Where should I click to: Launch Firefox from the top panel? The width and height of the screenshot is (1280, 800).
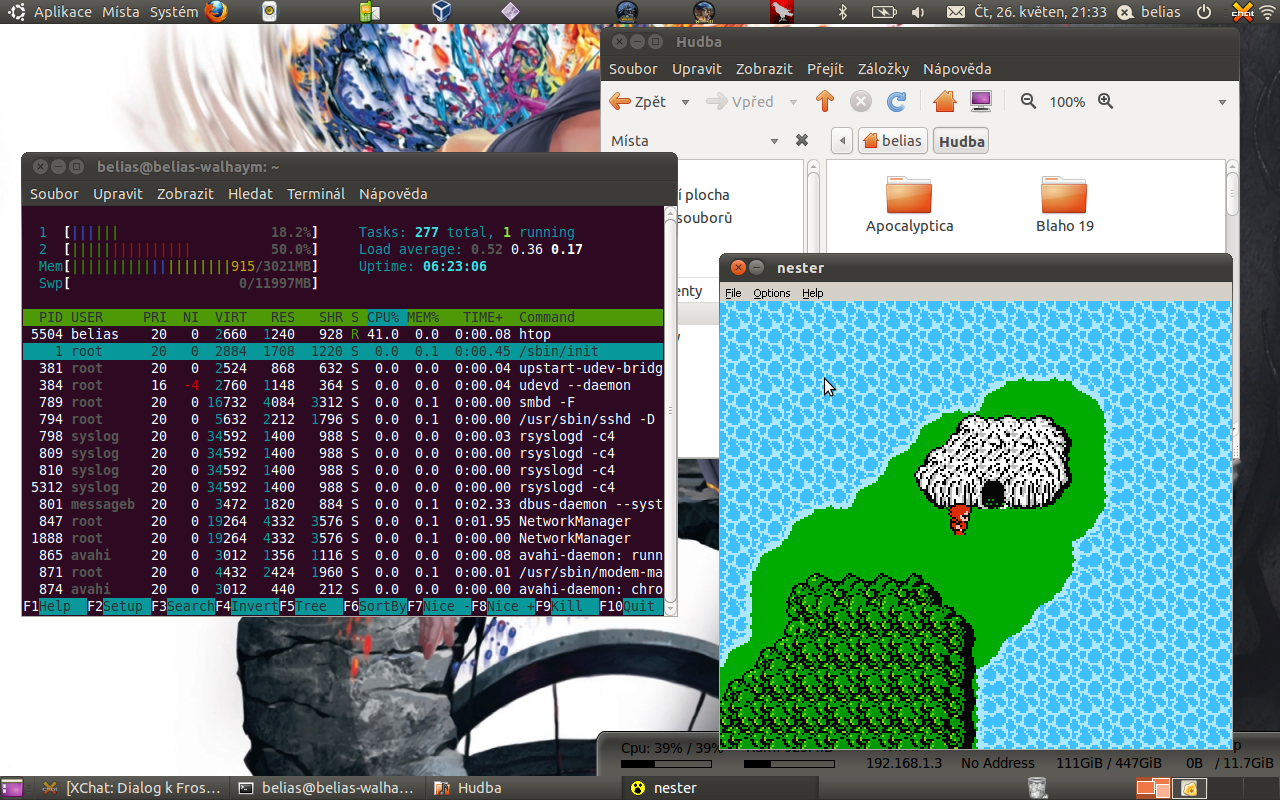click(x=216, y=12)
